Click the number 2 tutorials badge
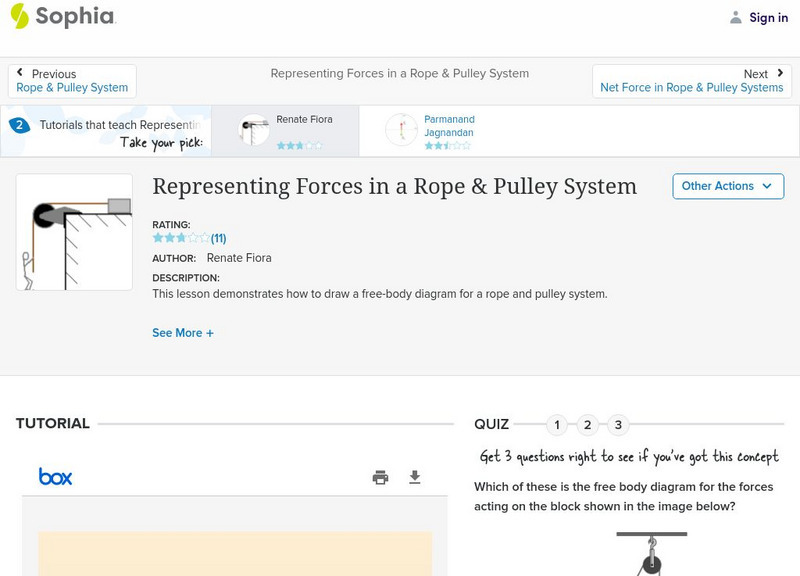 coord(19,125)
